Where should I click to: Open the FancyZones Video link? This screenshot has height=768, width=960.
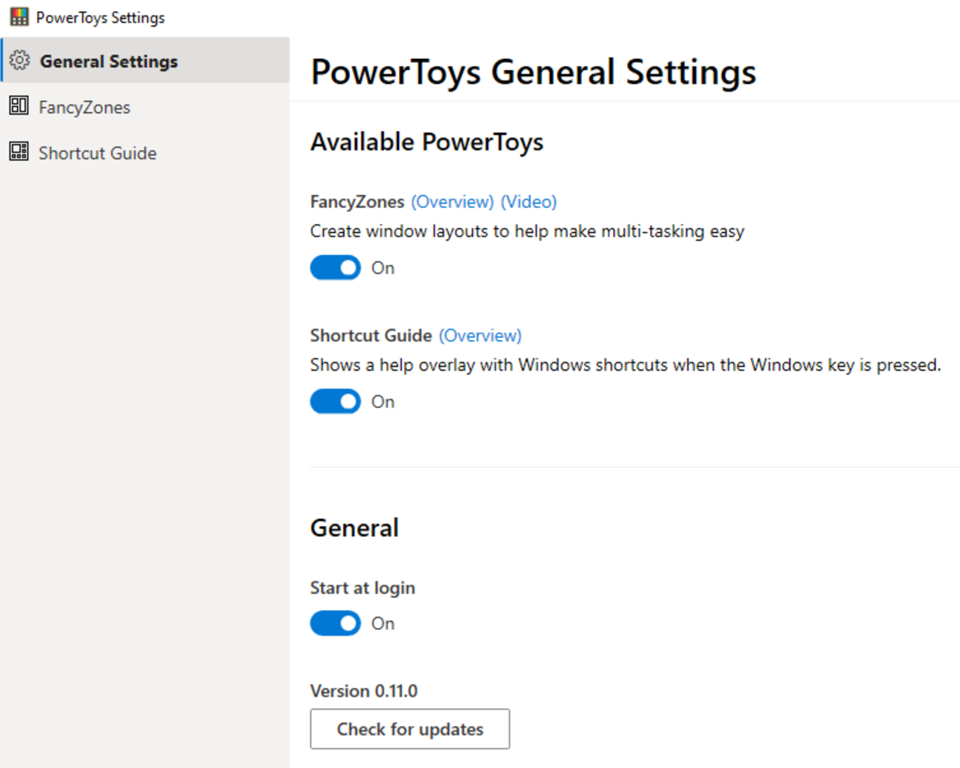pyautogui.click(x=528, y=202)
